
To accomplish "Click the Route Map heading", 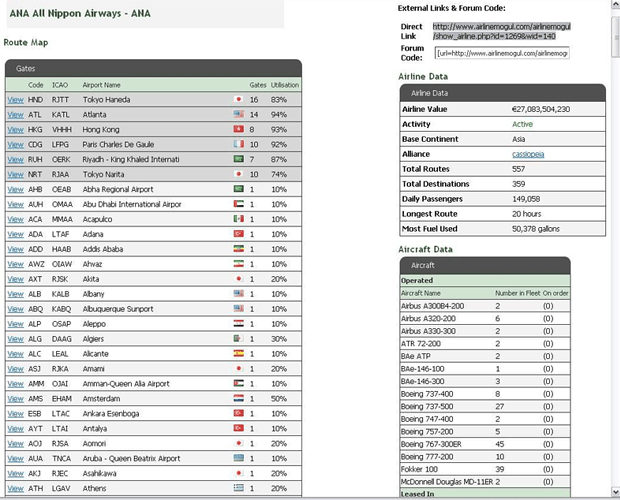I will tap(26, 42).
